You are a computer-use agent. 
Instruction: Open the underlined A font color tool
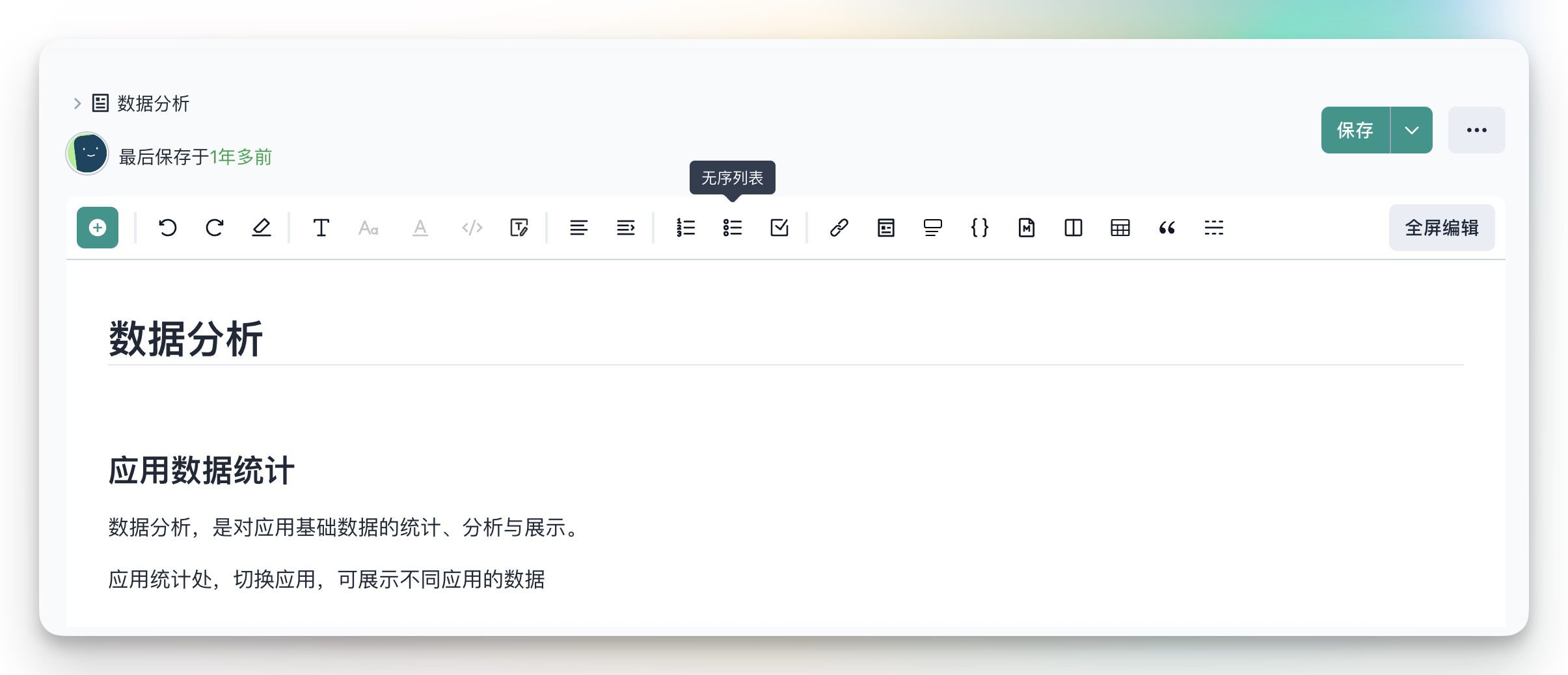pyautogui.click(x=420, y=228)
